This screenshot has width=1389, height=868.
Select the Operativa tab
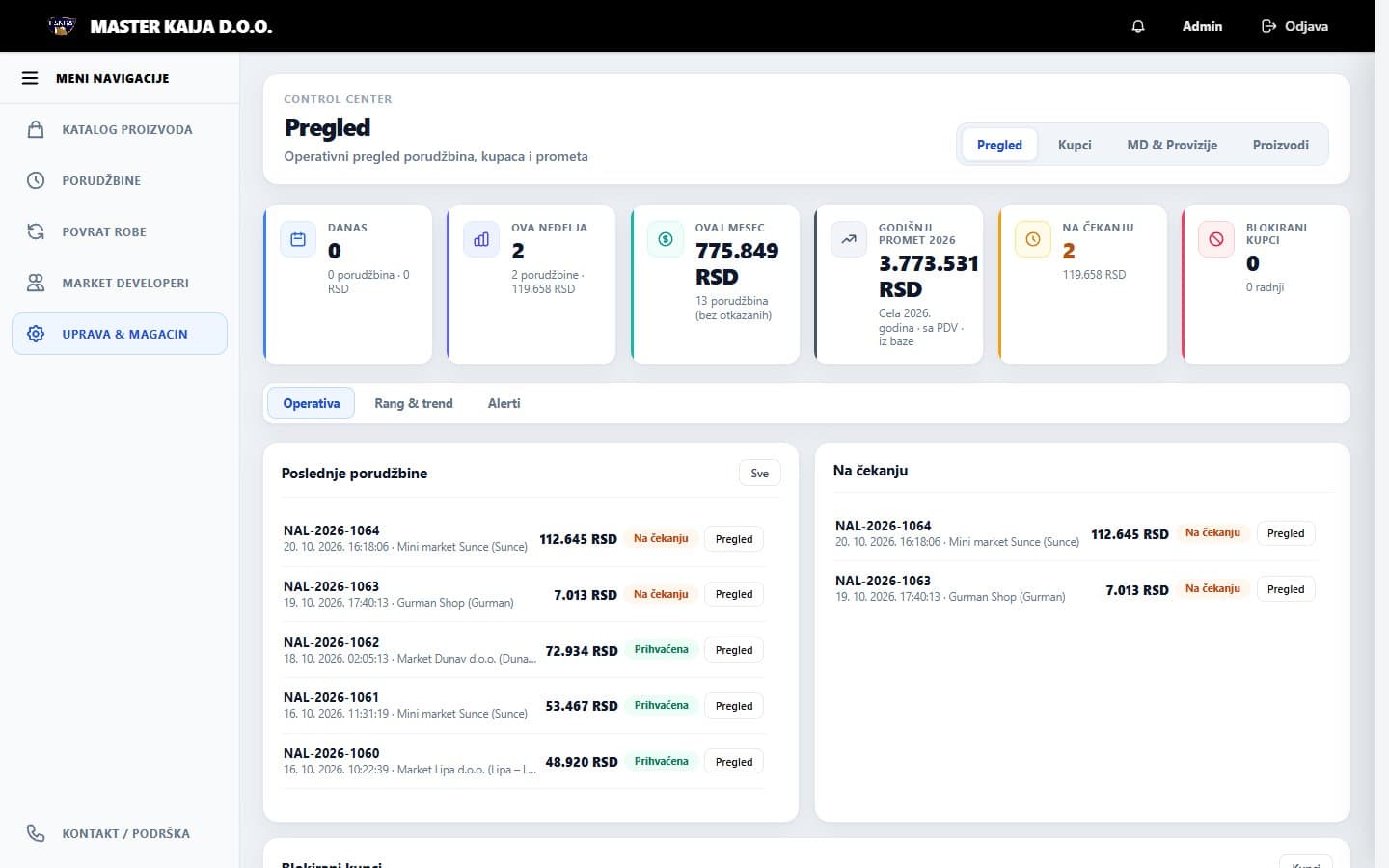pos(312,403)
